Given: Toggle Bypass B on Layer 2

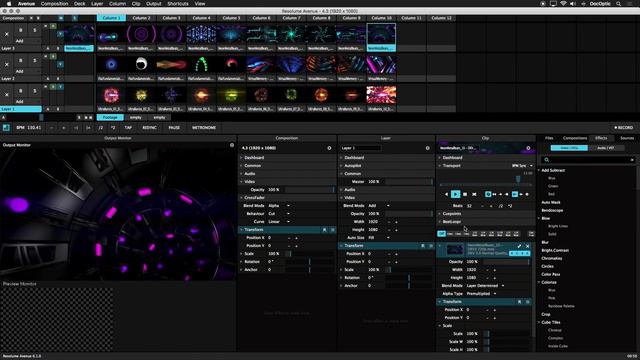Looking at the screenshot, I should pyautogui.click(x=21, y=60).
